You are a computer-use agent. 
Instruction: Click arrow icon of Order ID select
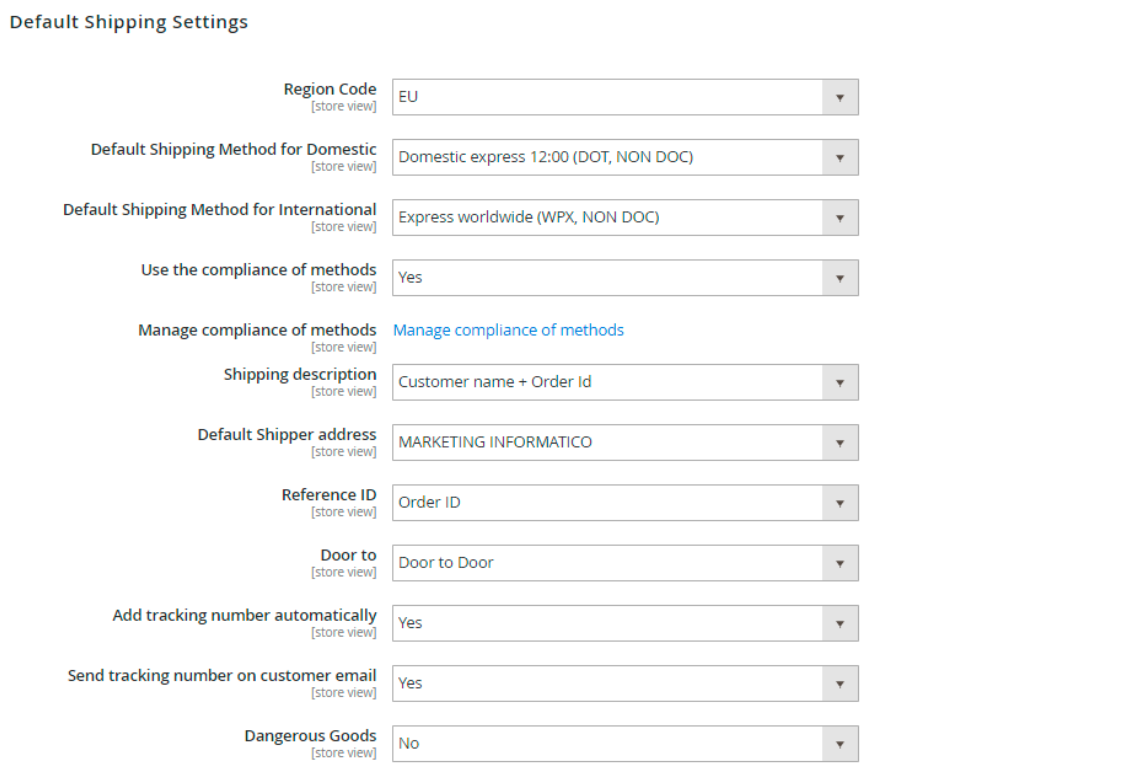coord(840,502)
